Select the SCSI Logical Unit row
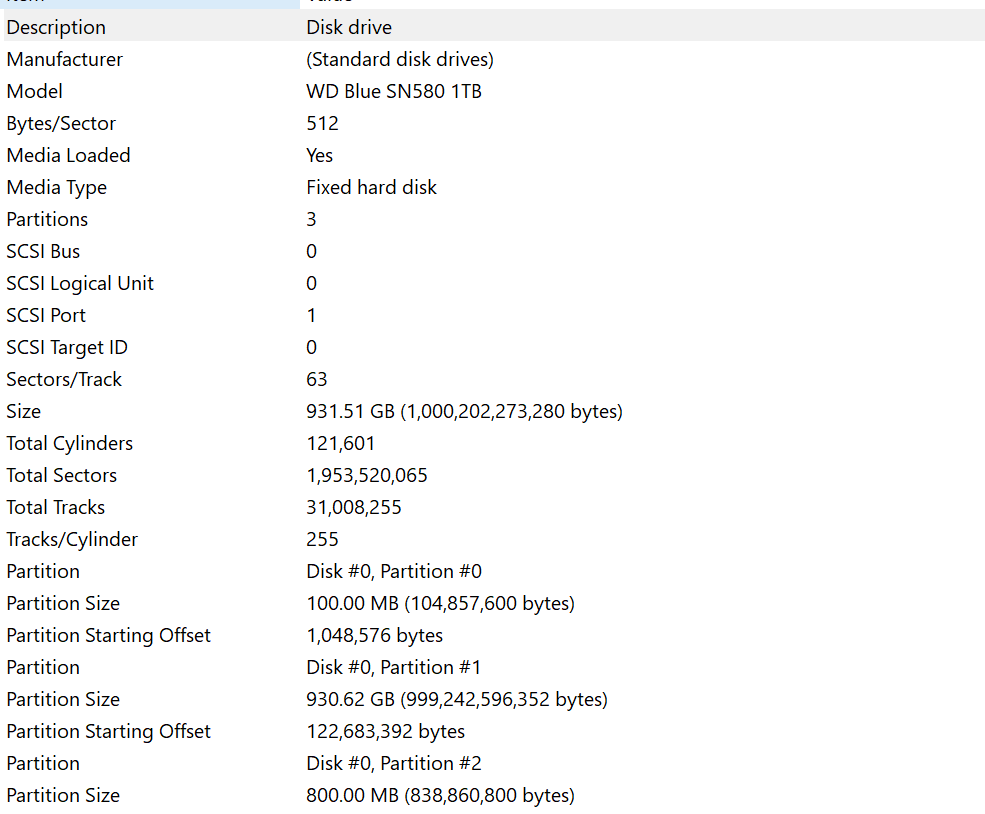985x814 pixels. (80, 283)
